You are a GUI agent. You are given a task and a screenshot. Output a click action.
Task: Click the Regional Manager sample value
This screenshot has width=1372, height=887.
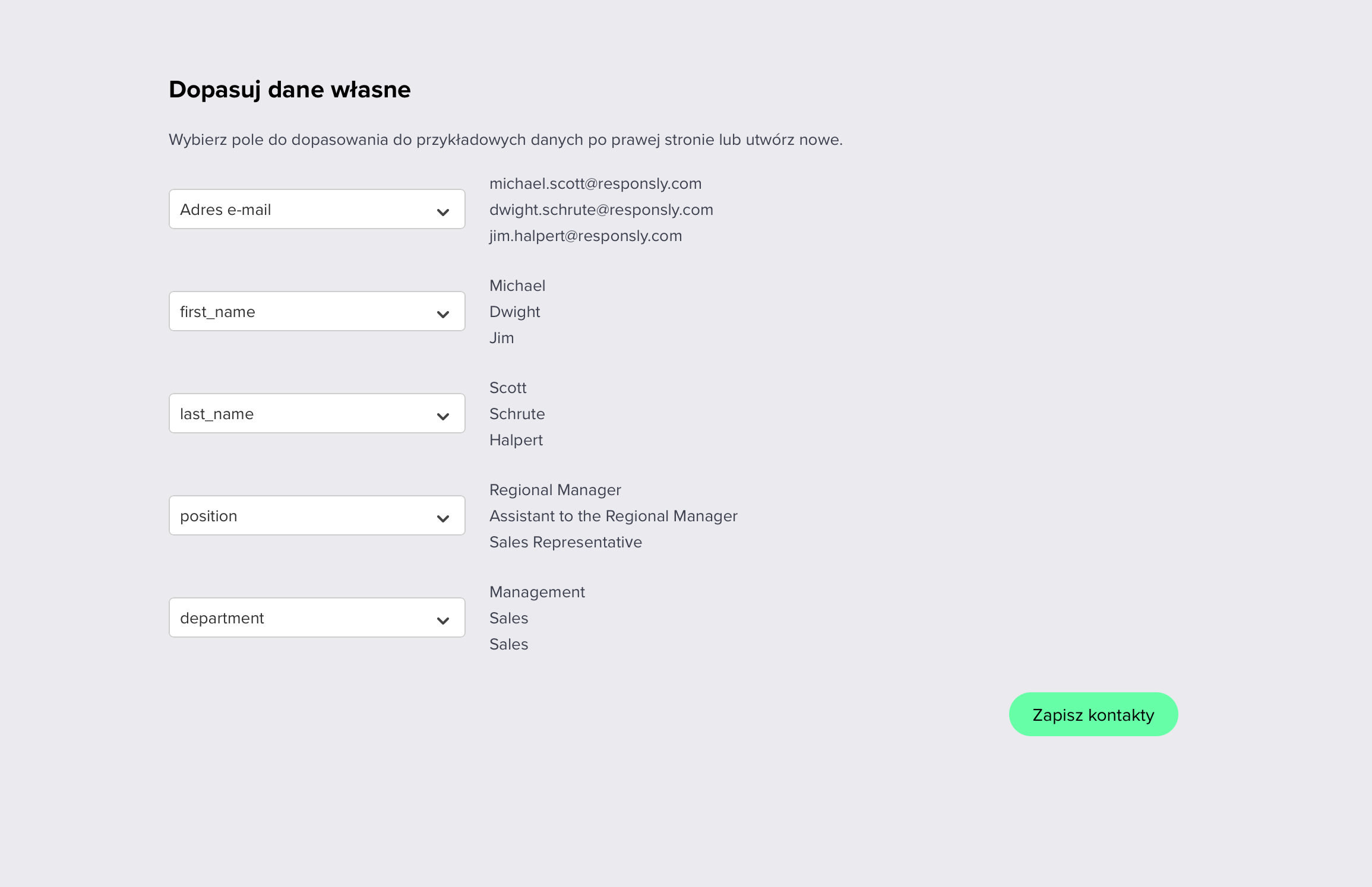coord(555,490)
